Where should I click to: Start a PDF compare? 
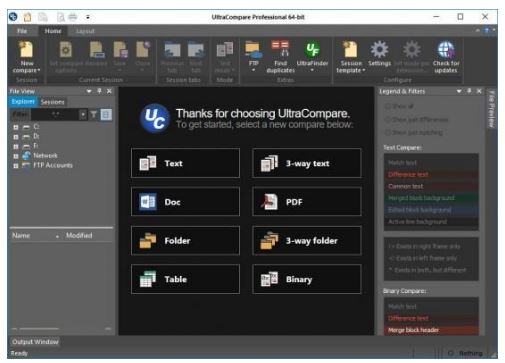tap(307, 202)
